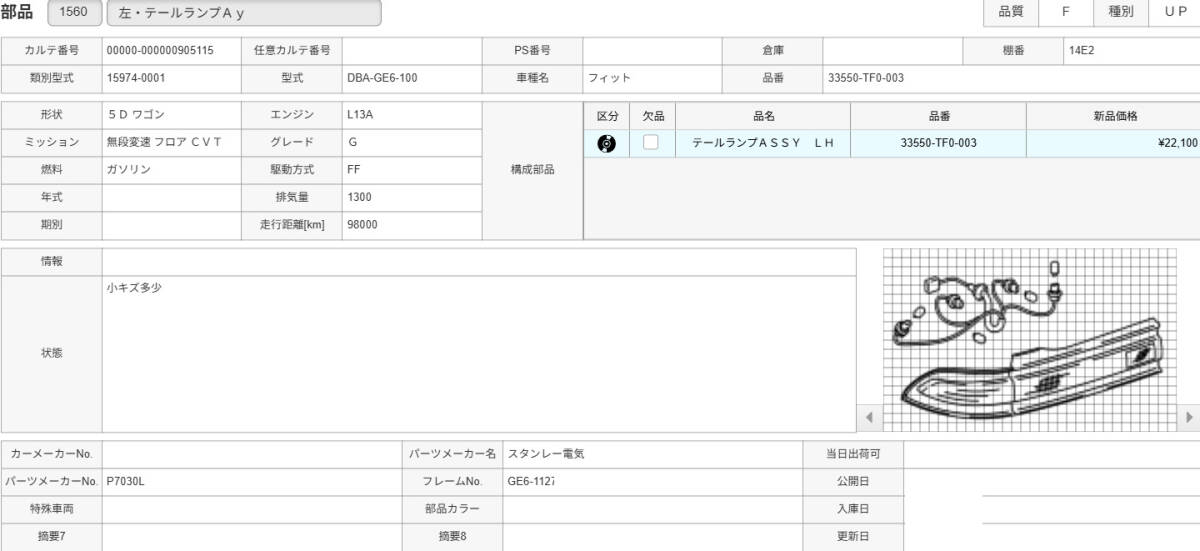
Task: Click the 状態 text 小キズ多少
Action: point(134,287)
